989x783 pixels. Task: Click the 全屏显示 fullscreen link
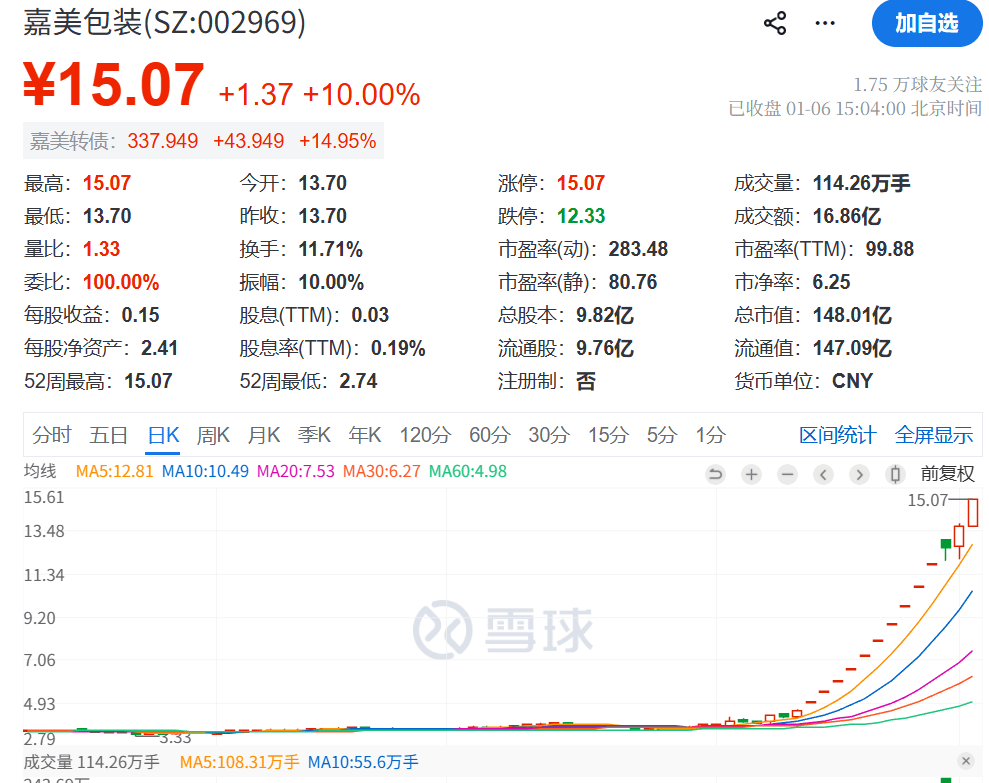(934, 435)
